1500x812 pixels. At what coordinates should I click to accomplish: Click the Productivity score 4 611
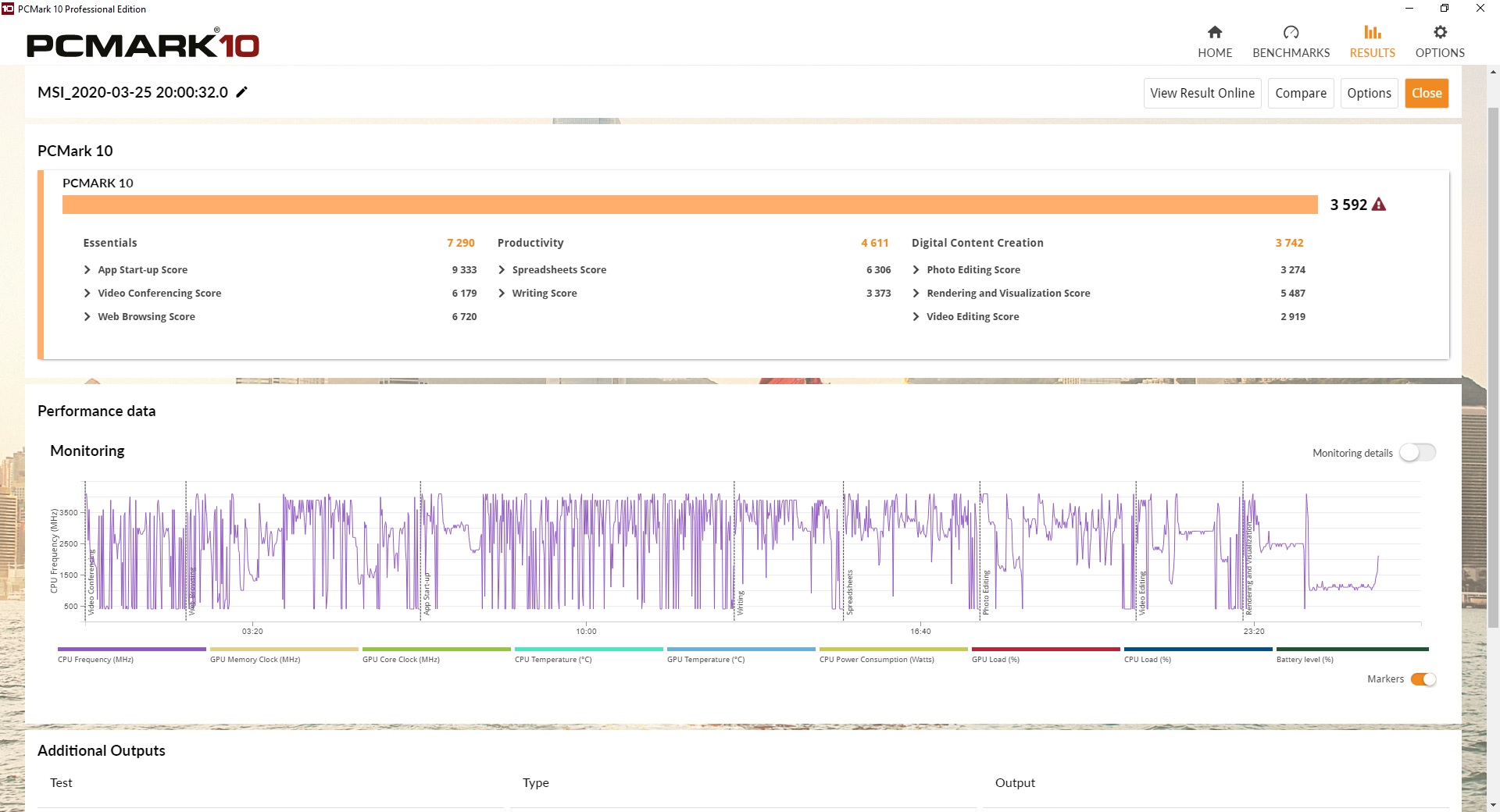point(875,243)
